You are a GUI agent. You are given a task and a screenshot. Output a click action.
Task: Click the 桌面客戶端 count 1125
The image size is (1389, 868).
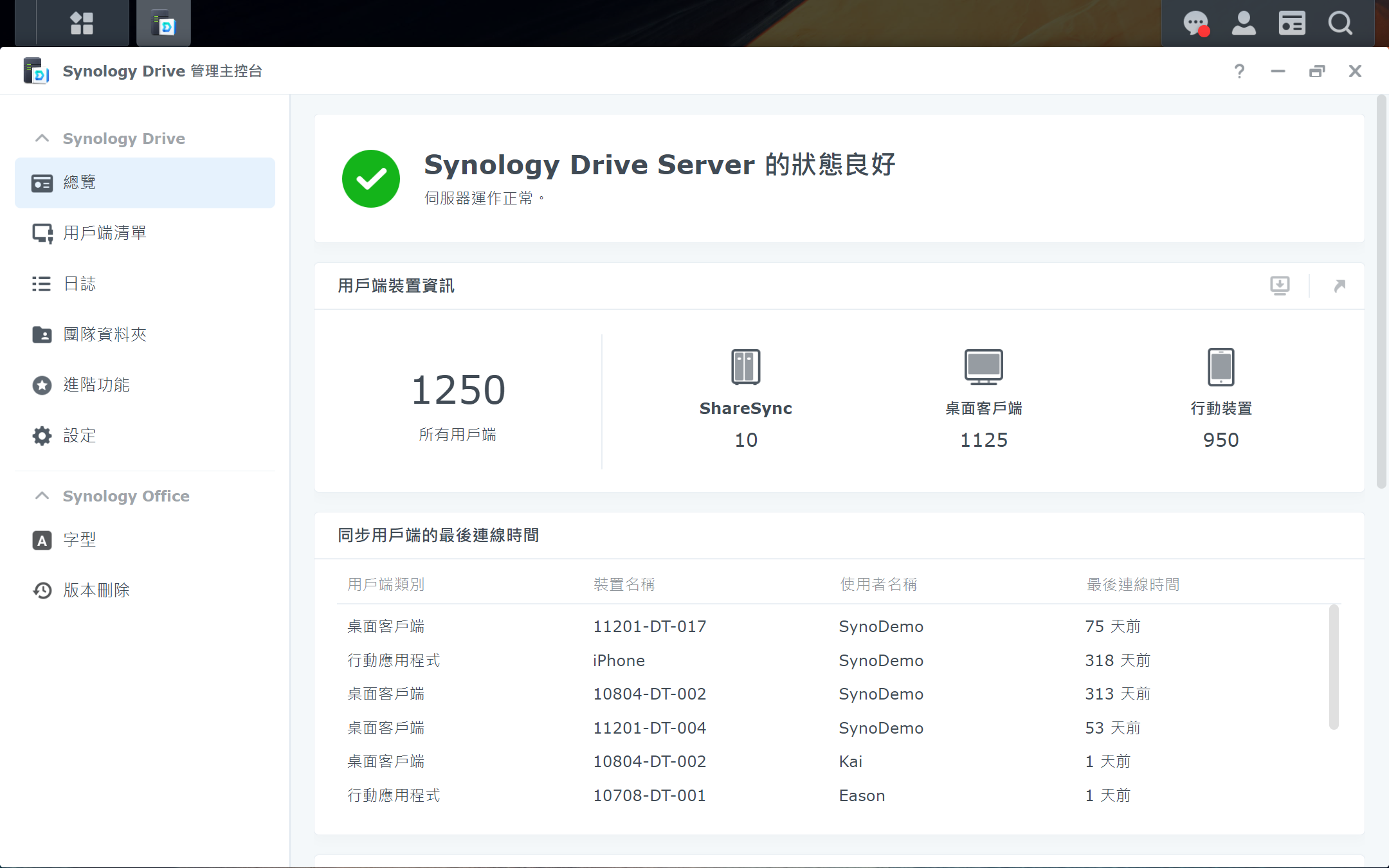point(983,440)
